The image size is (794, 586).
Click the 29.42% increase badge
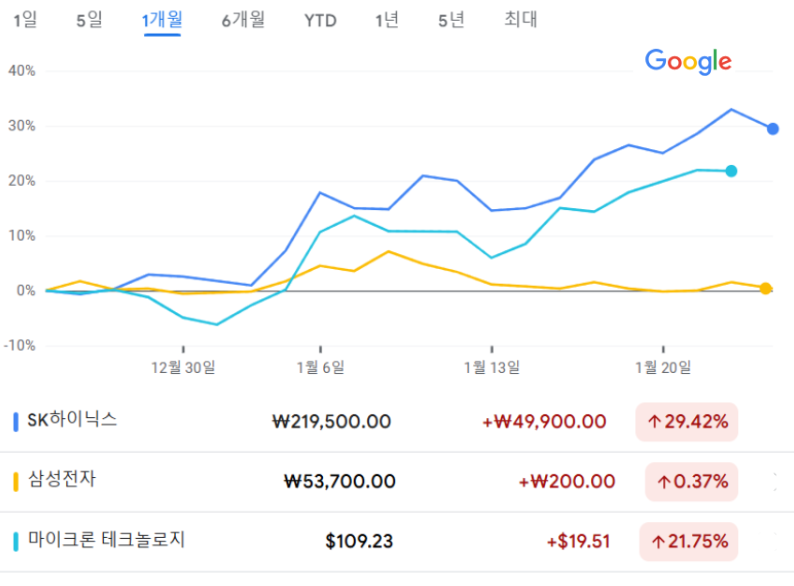(687, 422)
